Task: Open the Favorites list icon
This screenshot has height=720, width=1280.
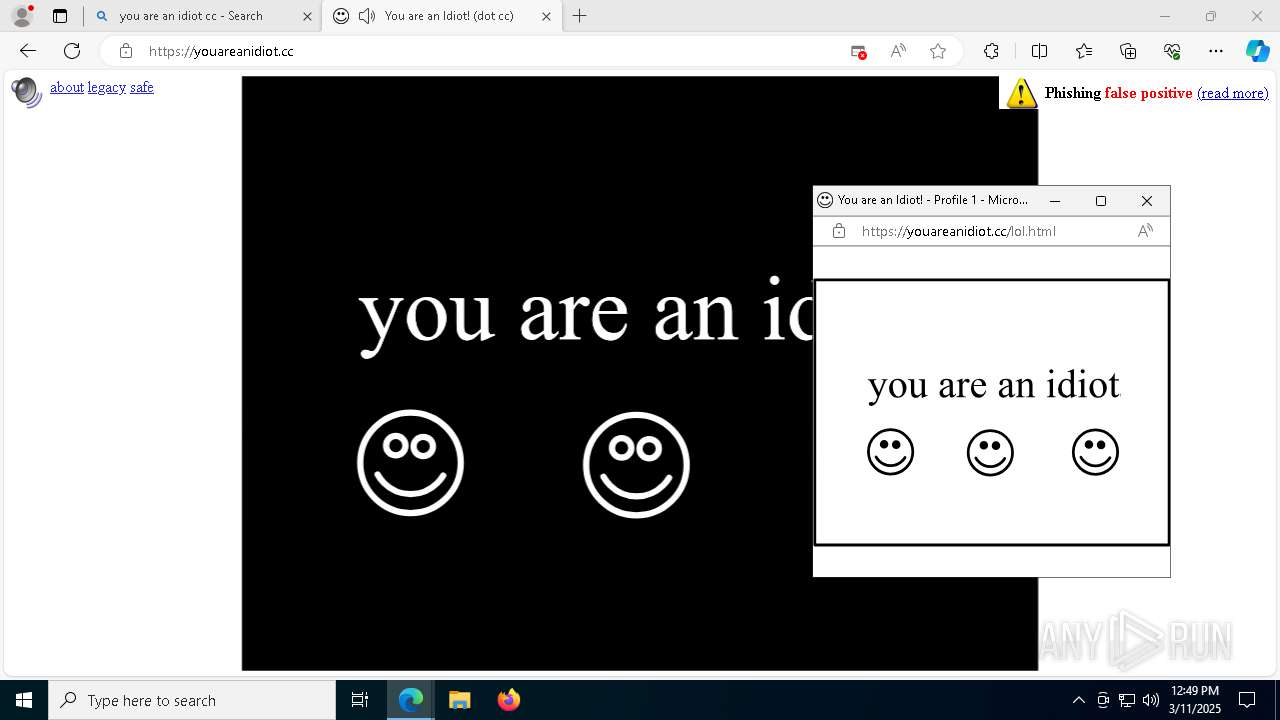Action: click(x=1084, y=51)
